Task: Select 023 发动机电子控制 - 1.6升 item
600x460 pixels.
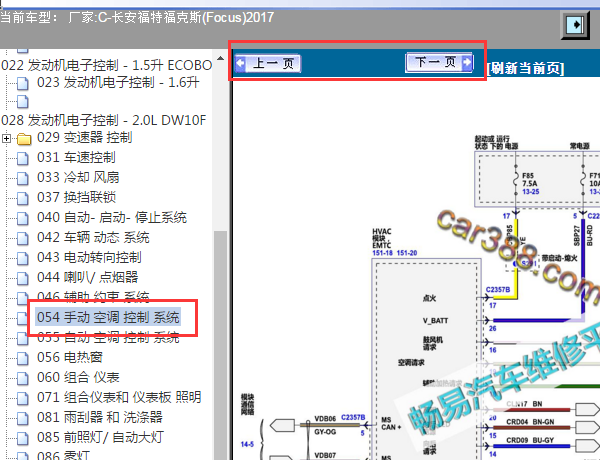Action: pyautogui.click(x=118, y=82)
